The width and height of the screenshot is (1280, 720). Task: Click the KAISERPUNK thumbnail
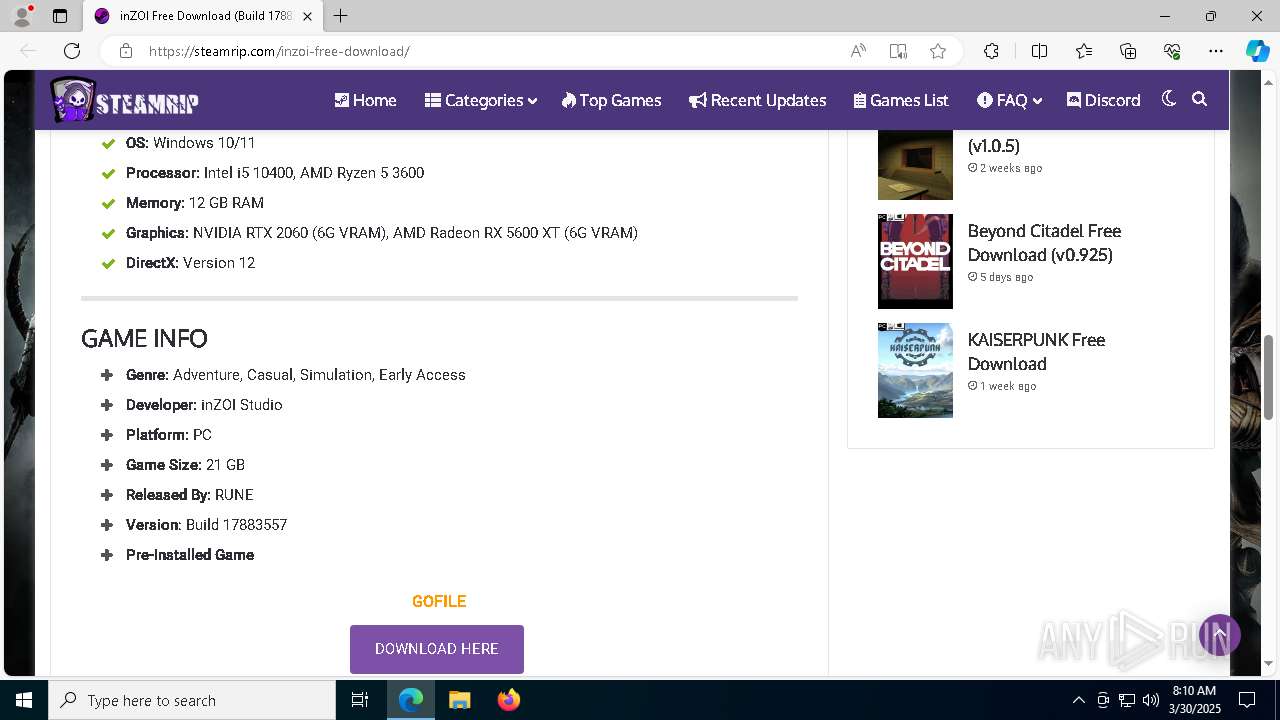pyautogui.click(x=915, y=370)
